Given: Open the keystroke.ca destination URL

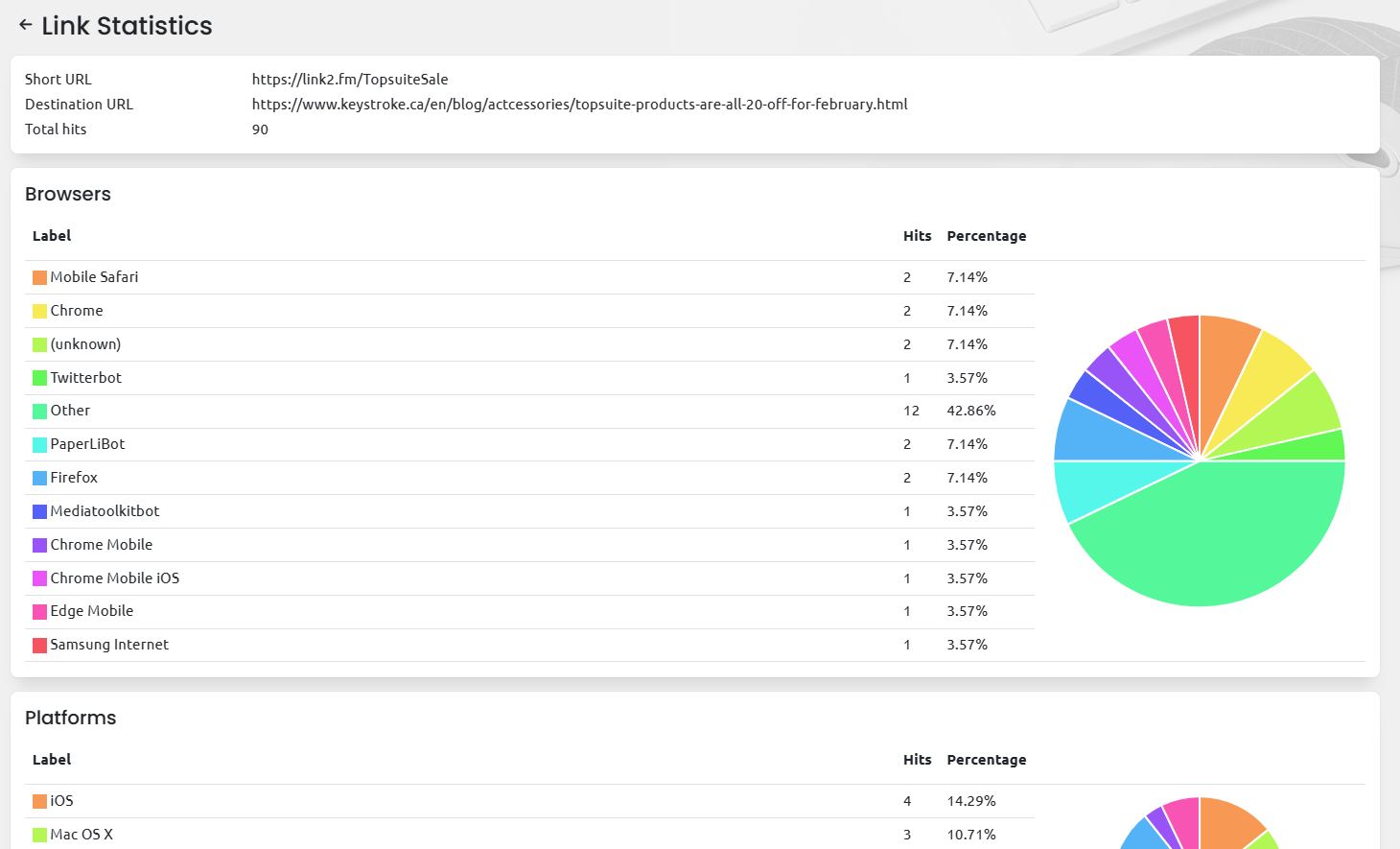Looking at the screenshot, I should coord(579,105).
